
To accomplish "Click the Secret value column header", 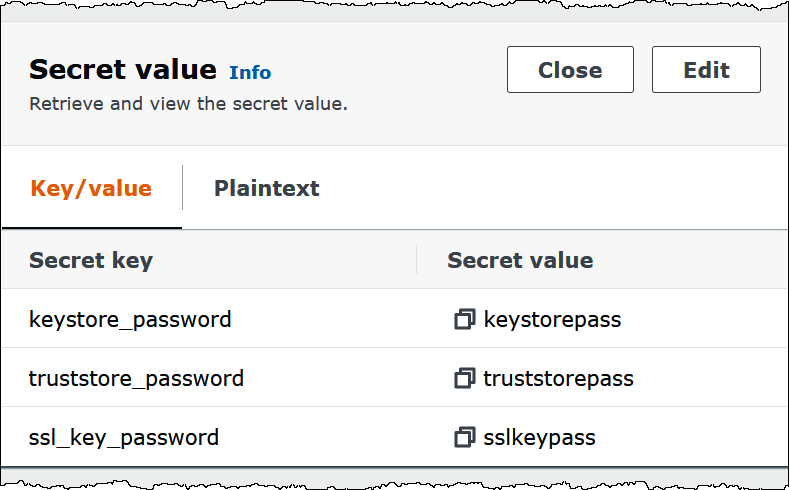I will [x=520, y=261].
